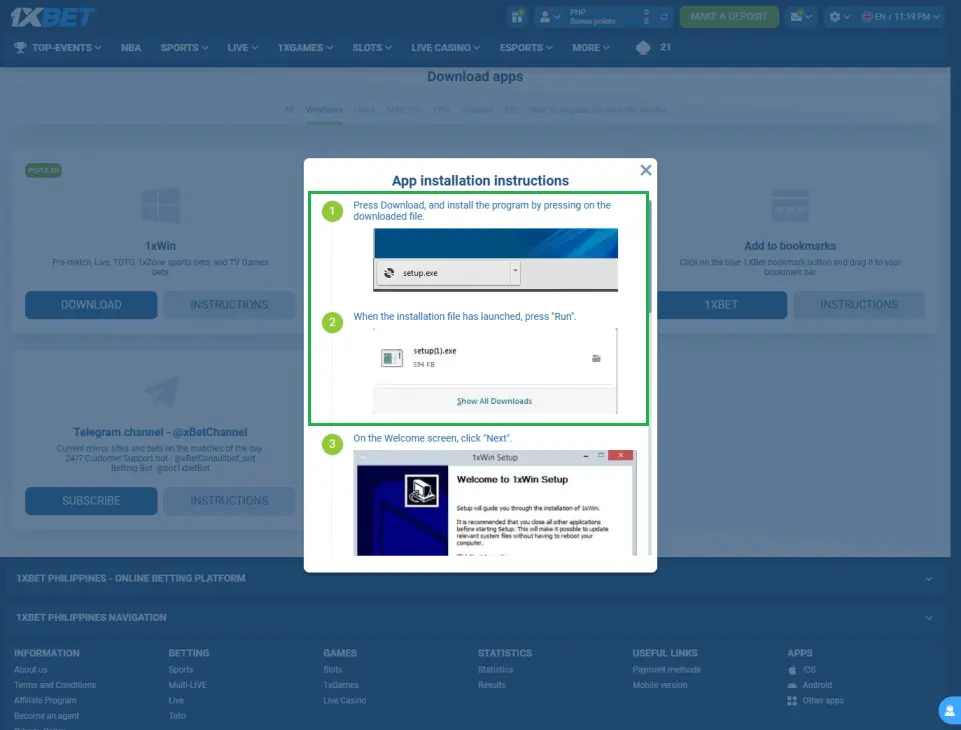Click the gift bonus icon in header
Viewport: 961px width, 730px height.
click(x=517, y=17)
